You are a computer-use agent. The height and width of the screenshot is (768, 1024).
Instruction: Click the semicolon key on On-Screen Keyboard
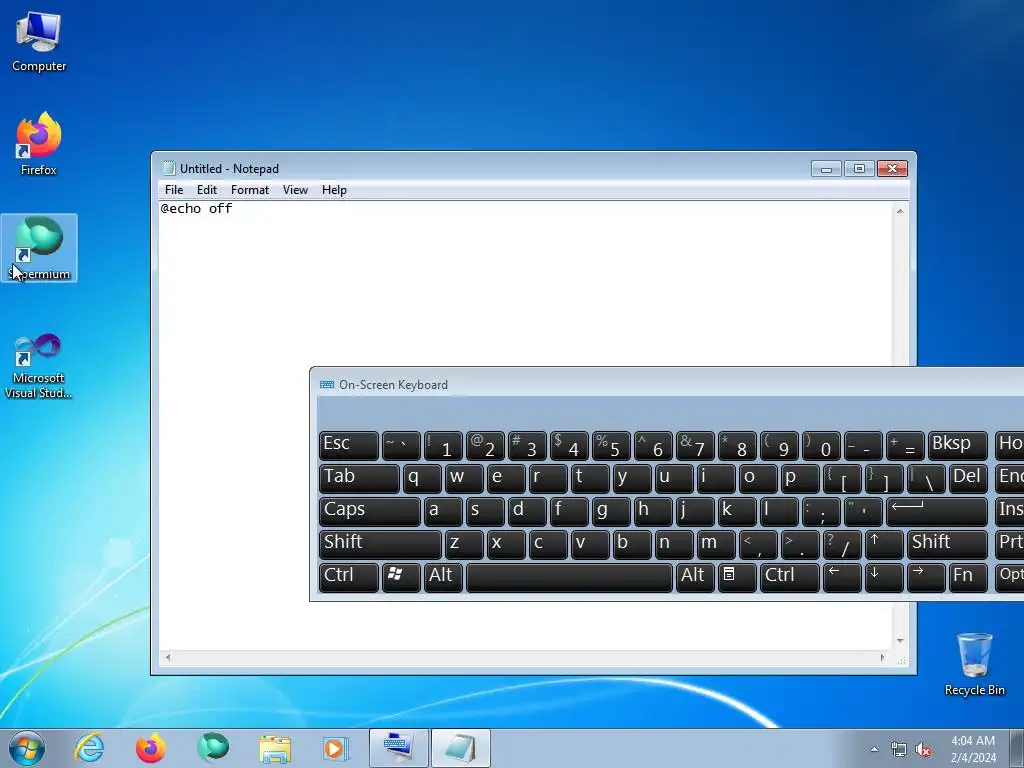point(821,511)
